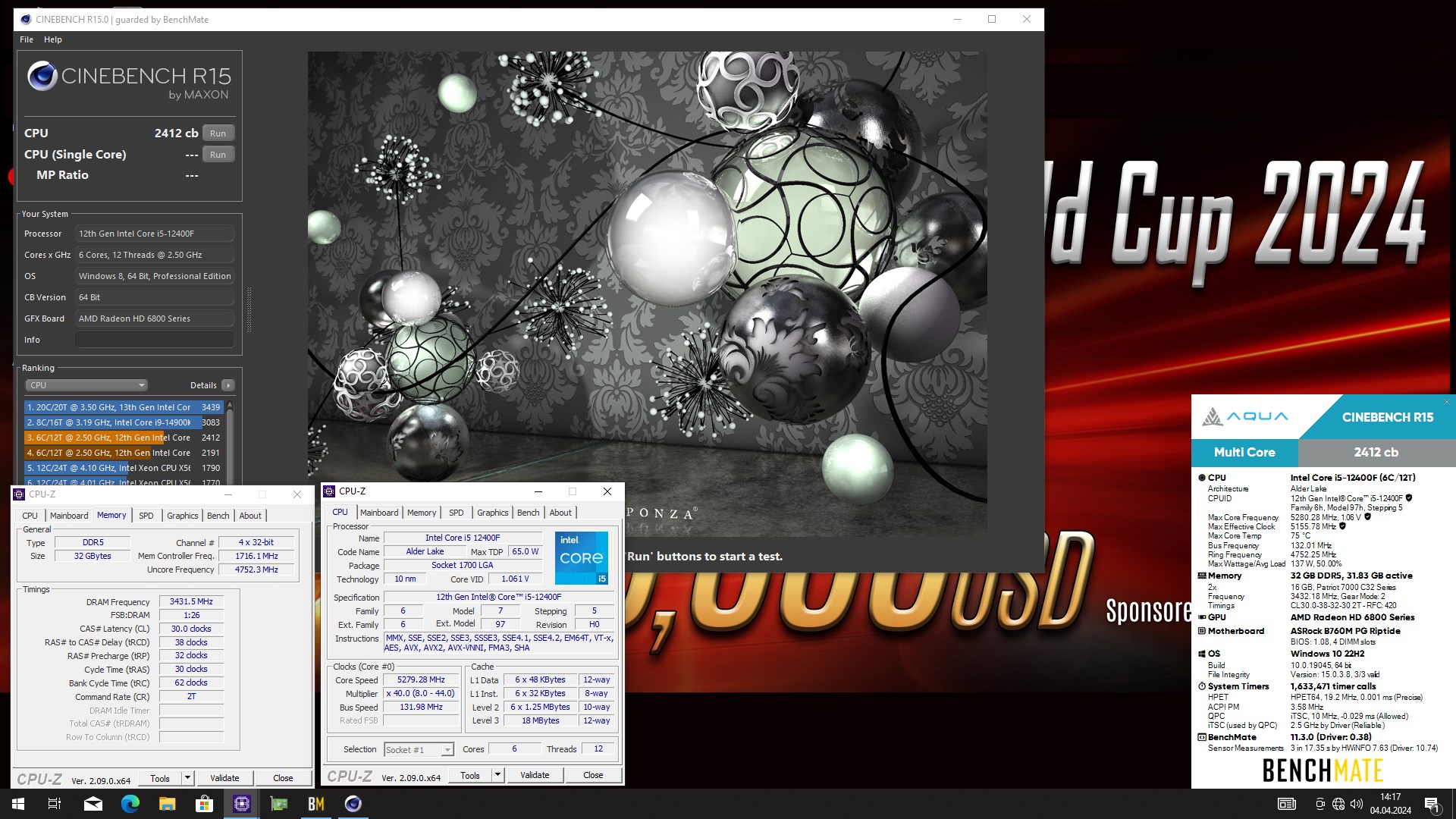Open the Windows Start menu

18,804
